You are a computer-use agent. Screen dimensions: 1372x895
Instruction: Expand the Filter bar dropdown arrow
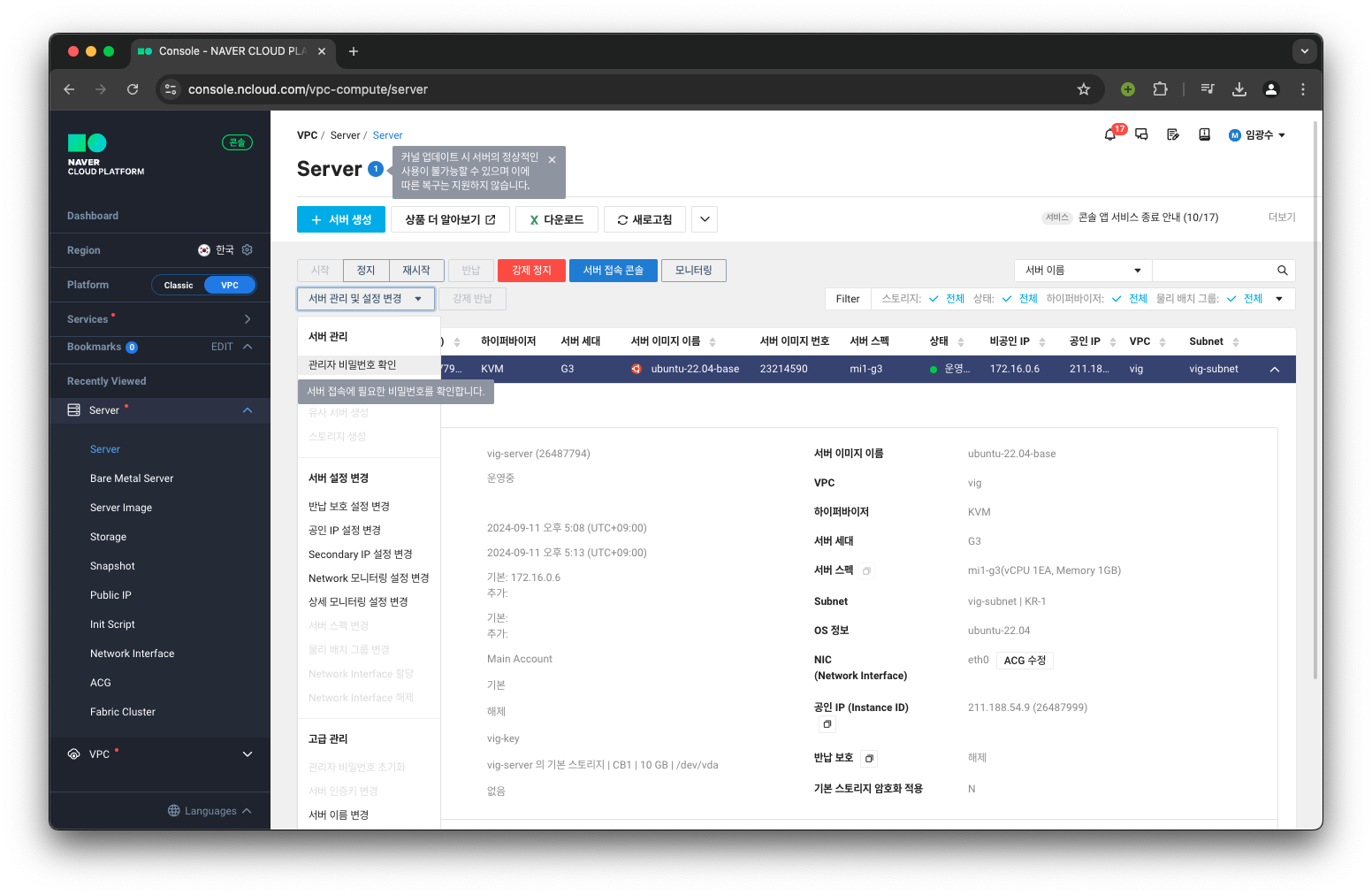coord(1279,299)
